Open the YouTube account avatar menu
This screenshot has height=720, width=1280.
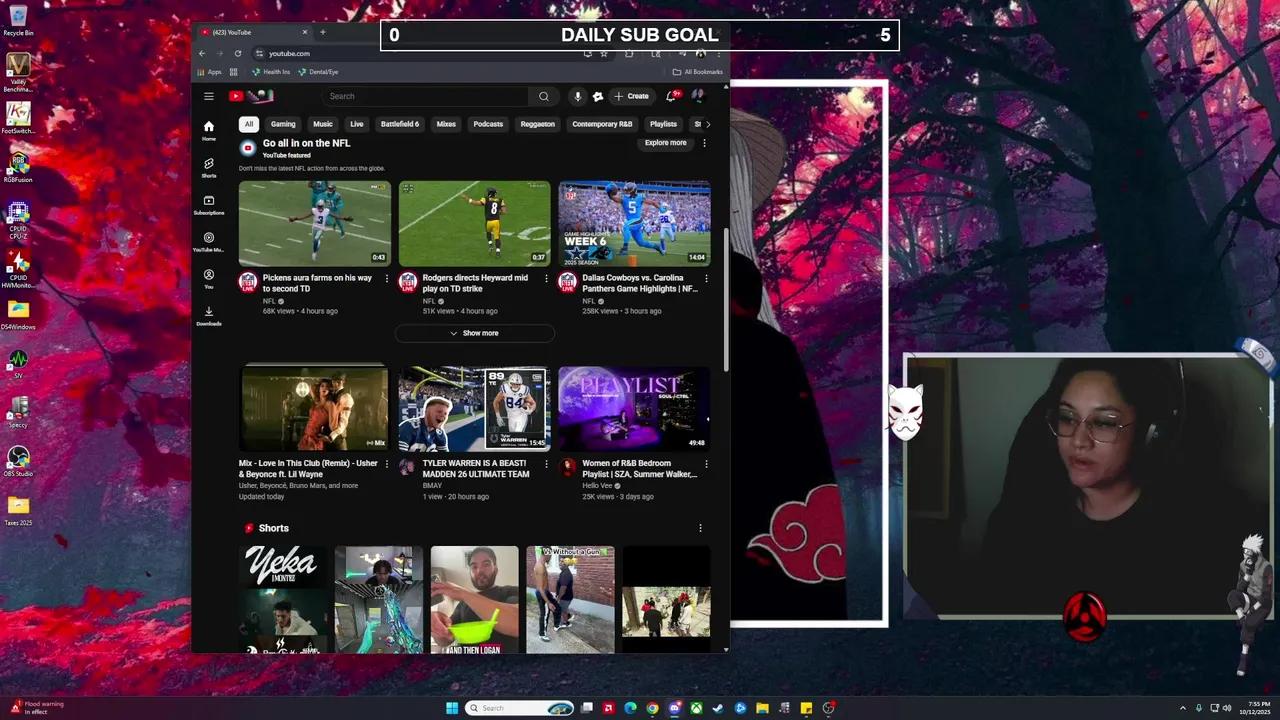[x=698, y=96]
